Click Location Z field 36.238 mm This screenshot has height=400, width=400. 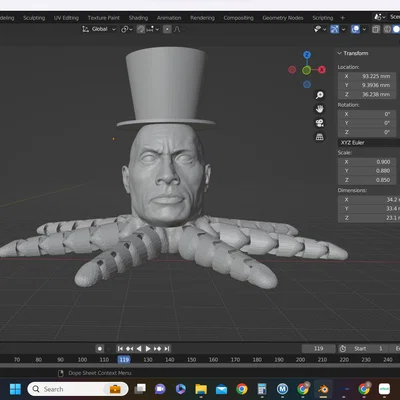(x=367, y=94)
